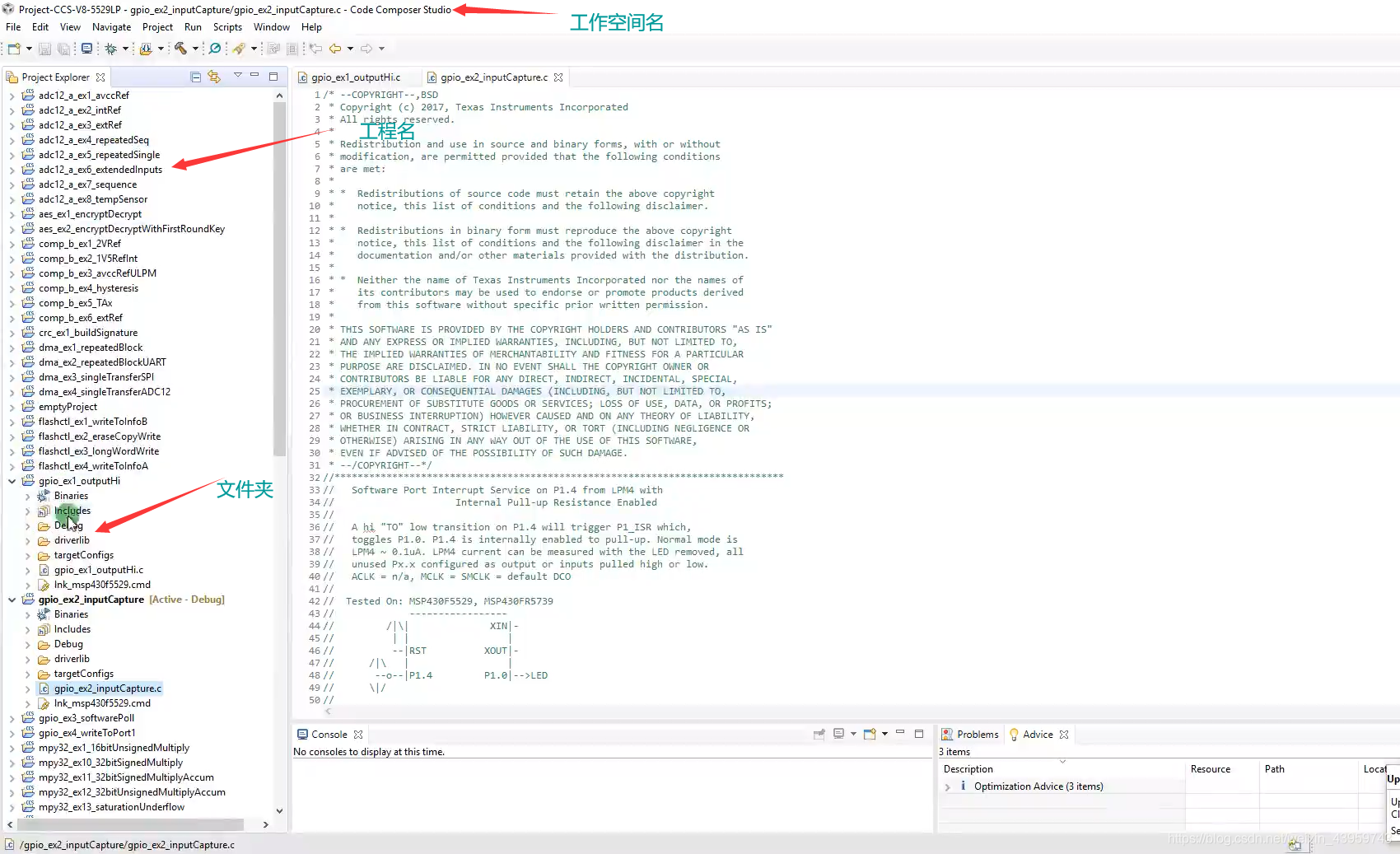Image resolution: width=1400 pixels, height=854 pixels.
Task: Expand the Optimization Advice entry
Action: (948, 787)
